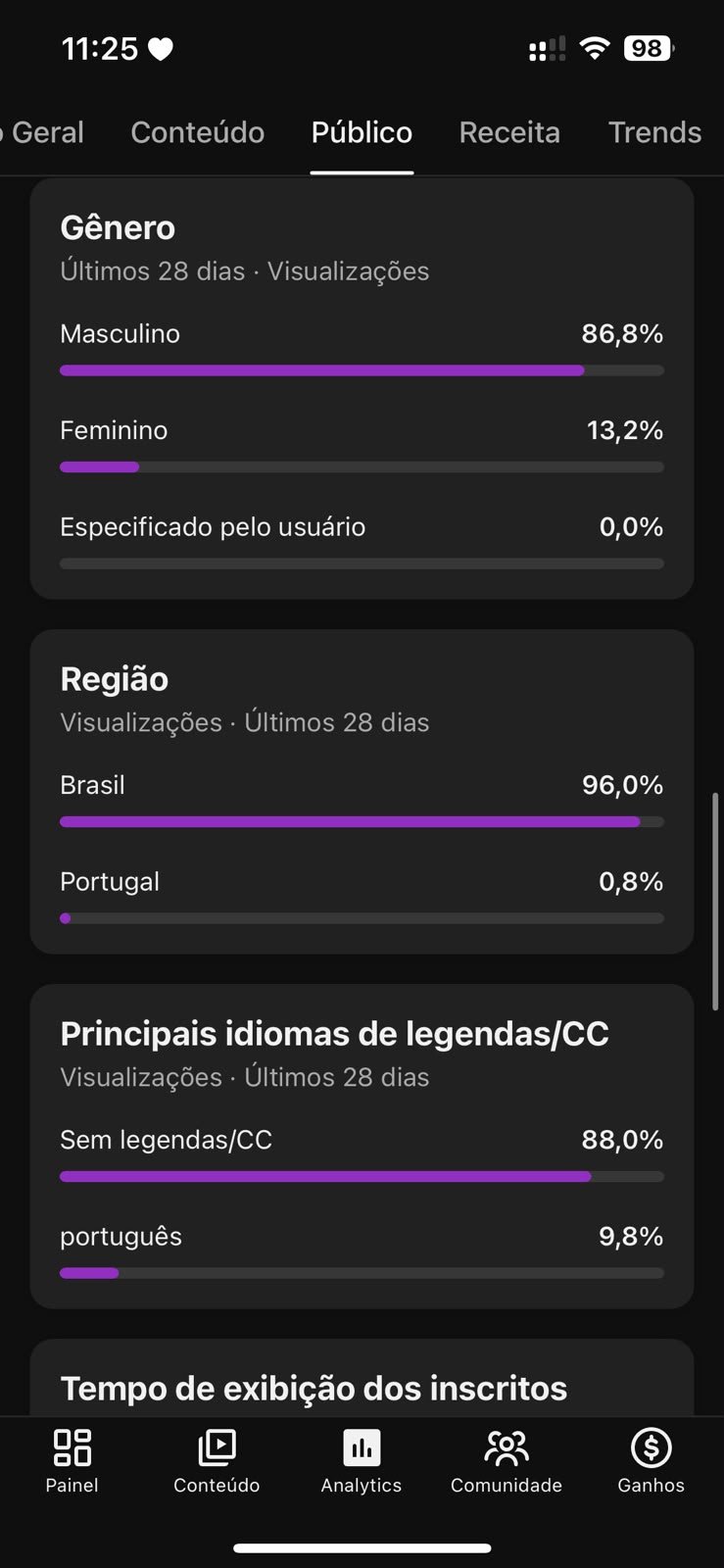The image size is (724, 1568).
Task: Select the Público tab
Action: click(362, 132)
